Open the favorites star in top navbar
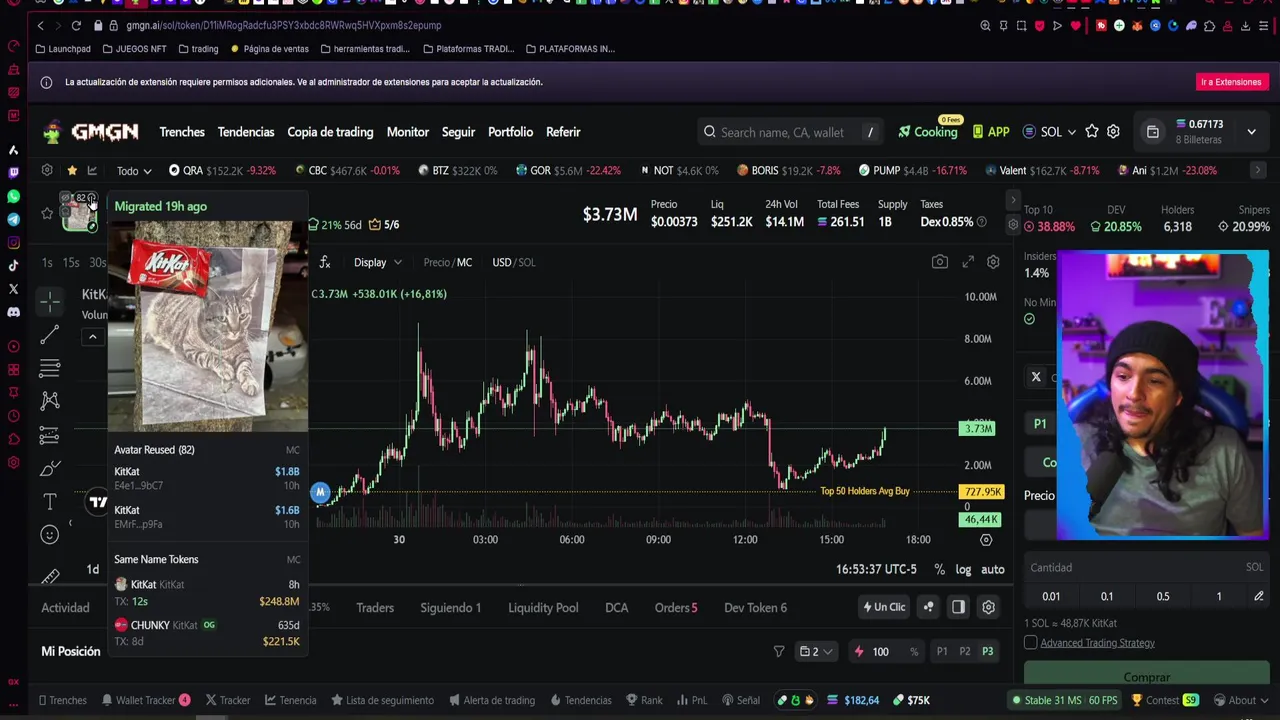The width and height of the screenshot is (1280, 720). [x=1092, y=132]
